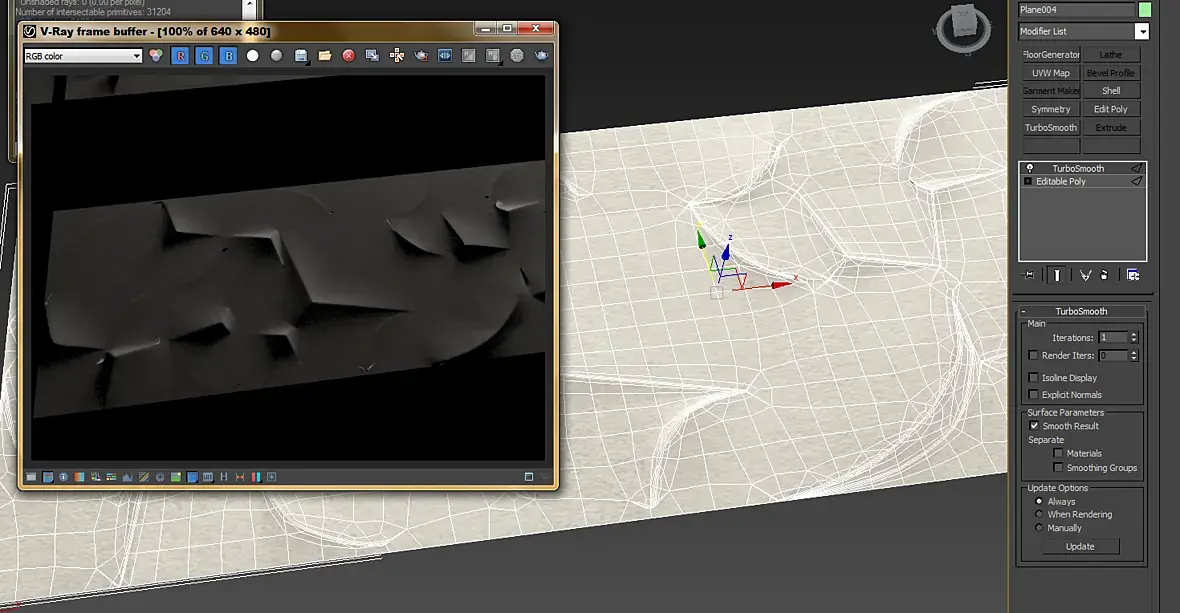Select the When Rendering update option

coord(1039,514)
